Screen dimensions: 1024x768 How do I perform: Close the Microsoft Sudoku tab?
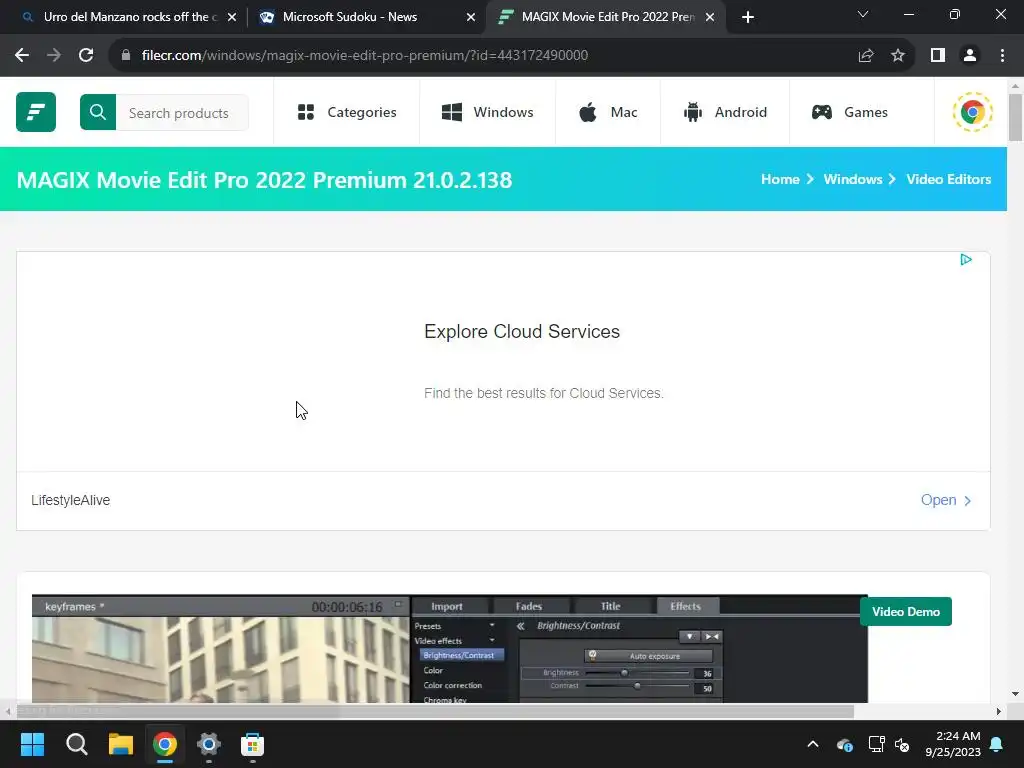tap(471, 18)
